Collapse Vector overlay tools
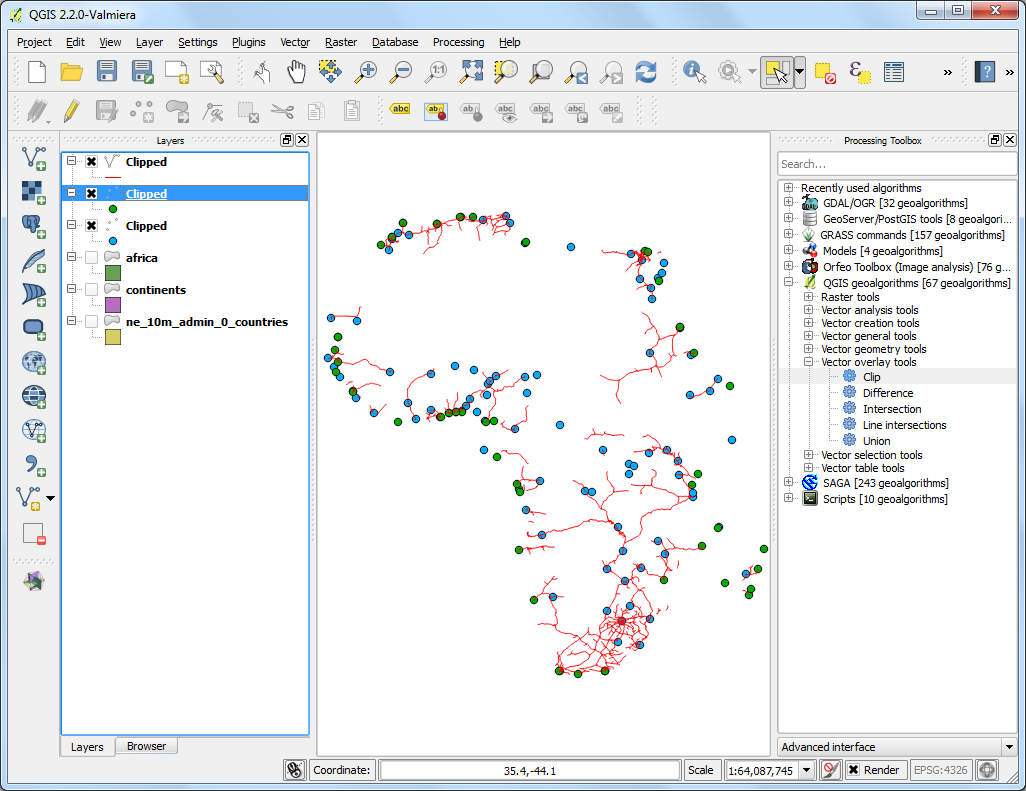The image size is (1026, 791). [809, 362]
